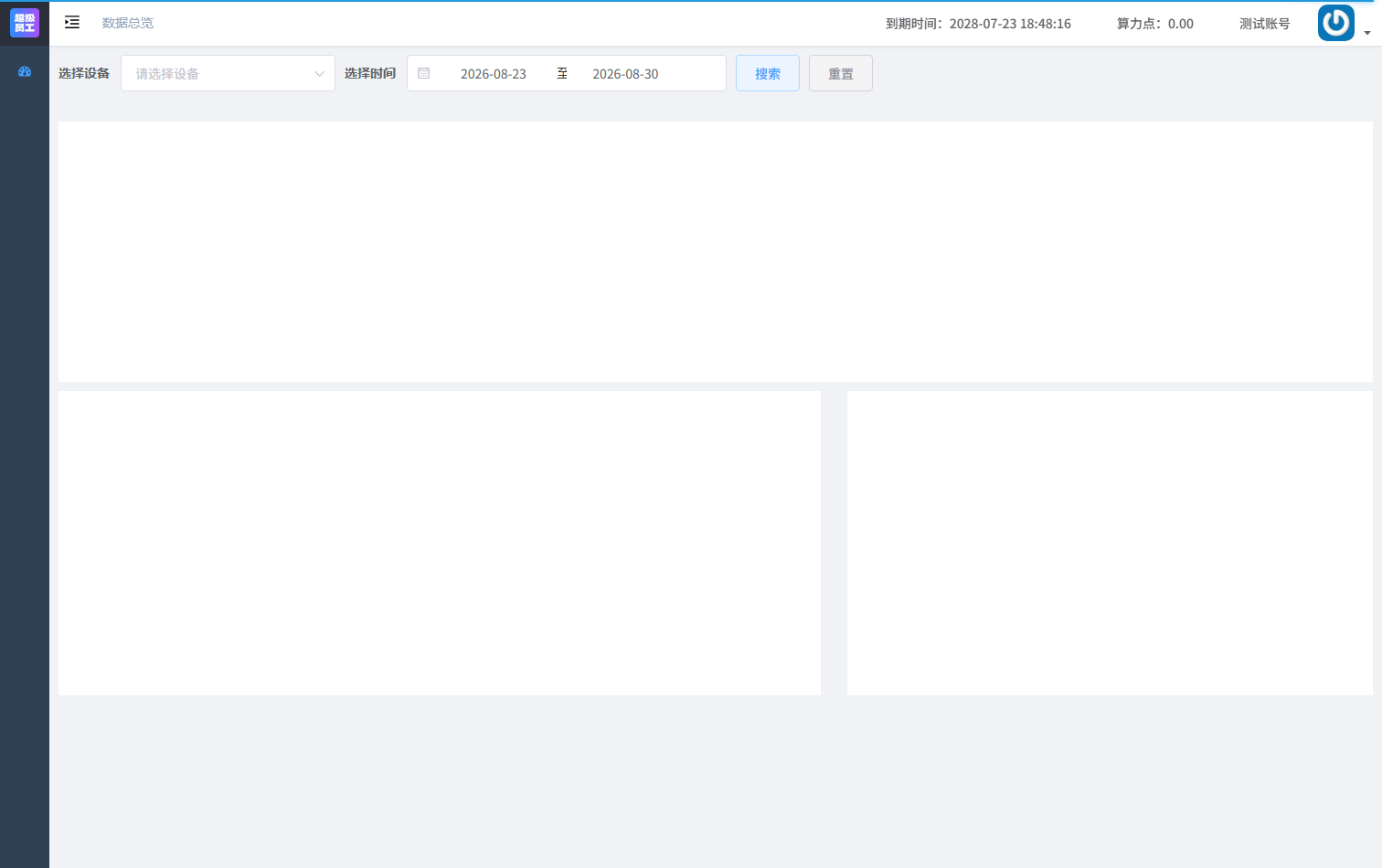This screenshot has height=868, width=1382.
Task: Click the 搜索 search button
Action: tap(768, 73)
